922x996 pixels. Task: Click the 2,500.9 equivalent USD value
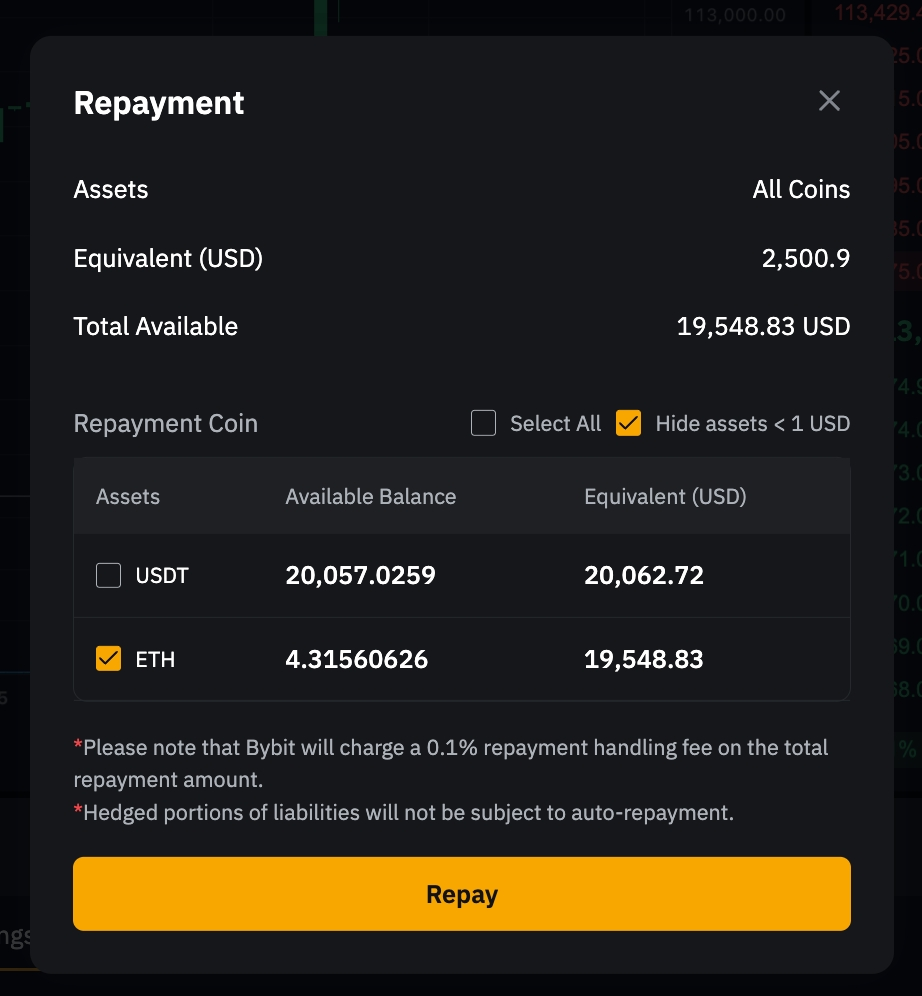805,259
